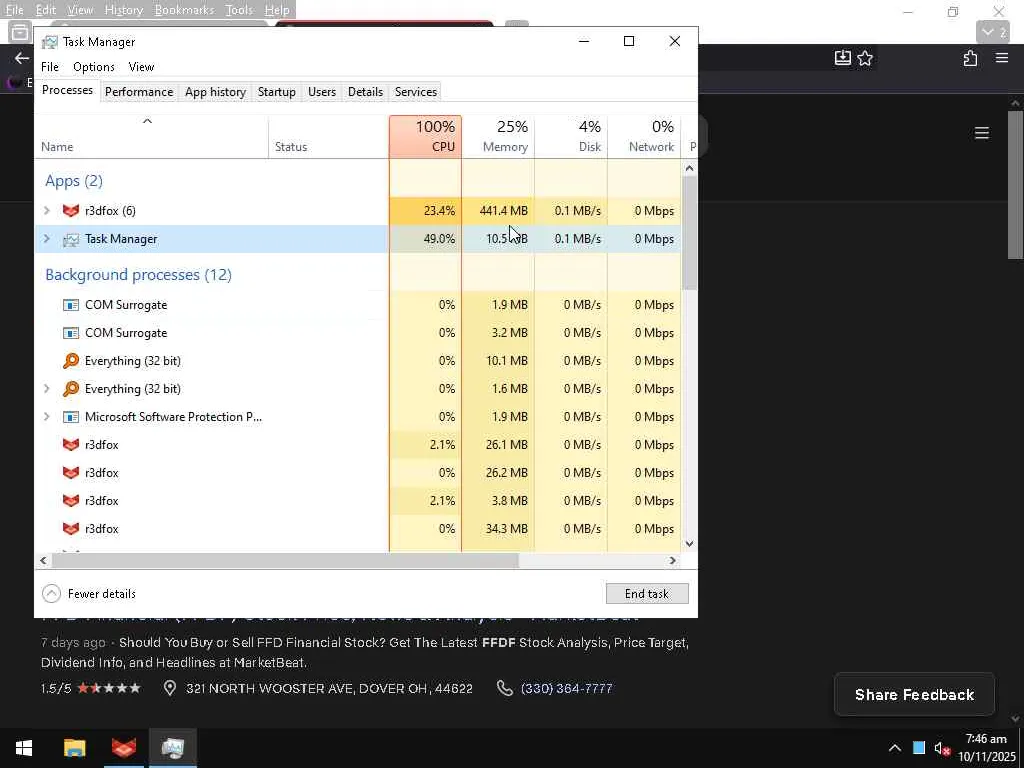The image size is (1024, 768).
Task: Click the r3dfox (6) app icon
Action: click(x=71, y=211)
